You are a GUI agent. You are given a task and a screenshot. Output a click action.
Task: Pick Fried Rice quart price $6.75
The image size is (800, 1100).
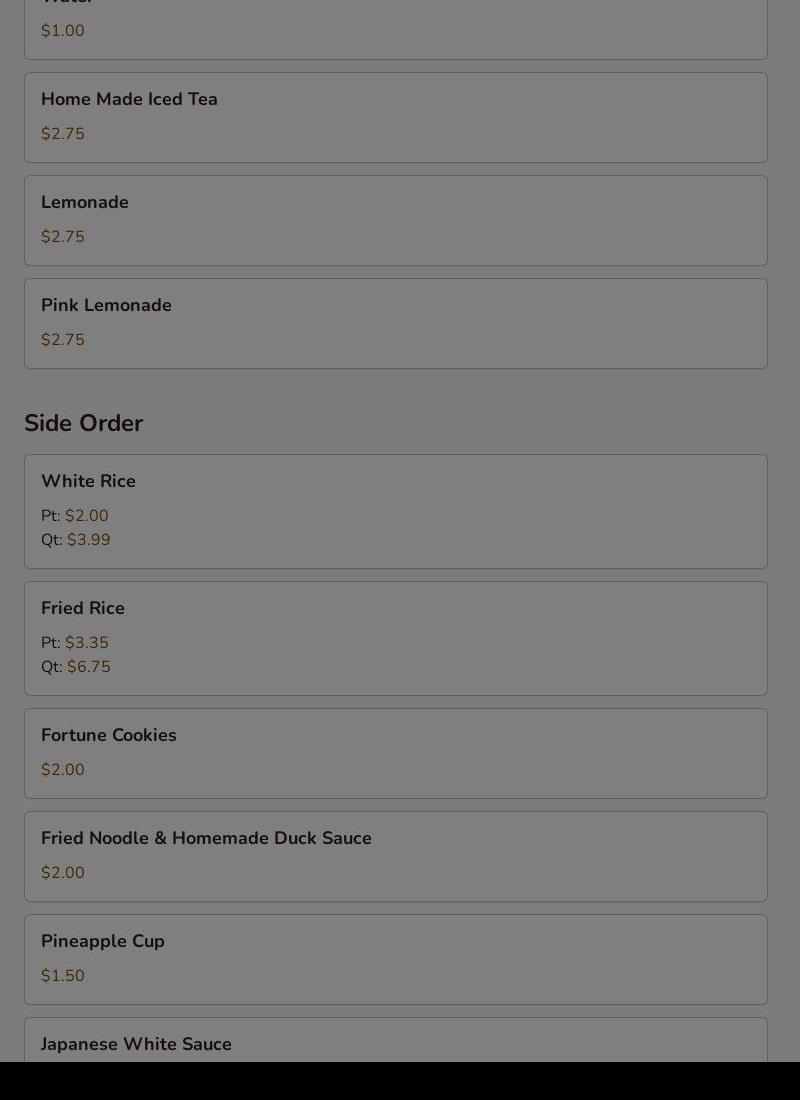tap(88, 667)
